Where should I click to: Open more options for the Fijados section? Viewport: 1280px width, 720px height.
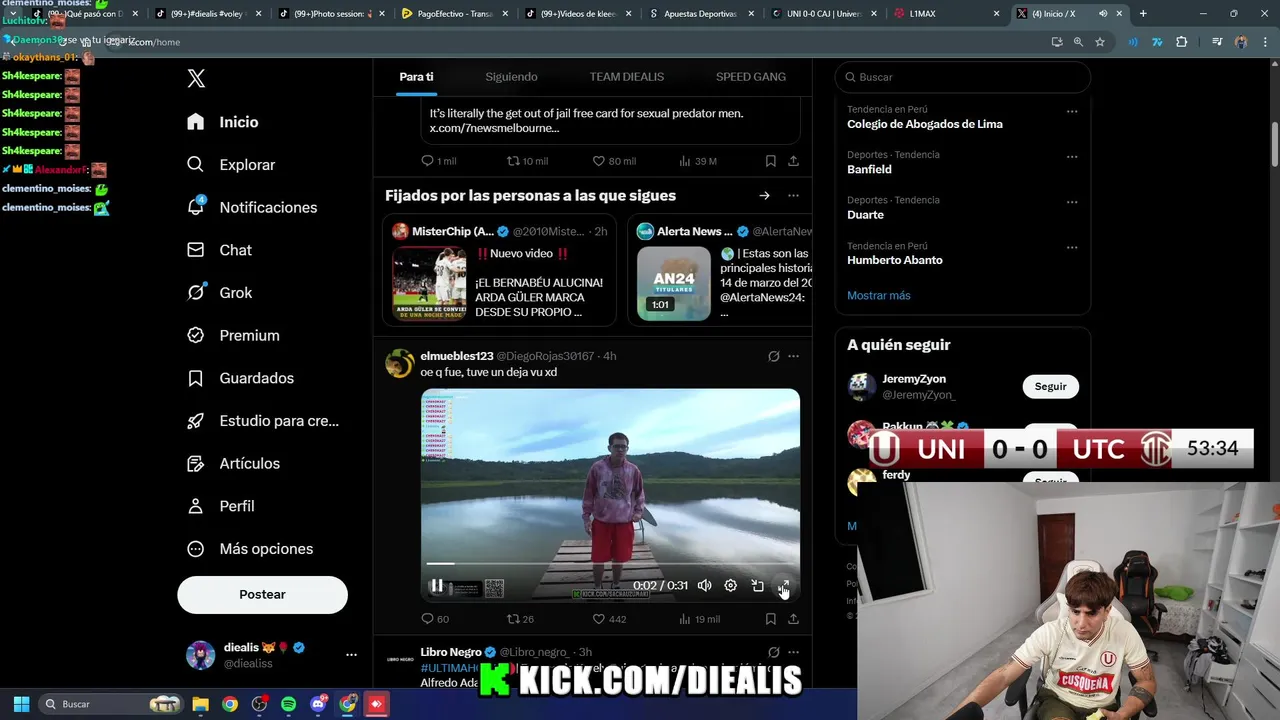[793, 196]
